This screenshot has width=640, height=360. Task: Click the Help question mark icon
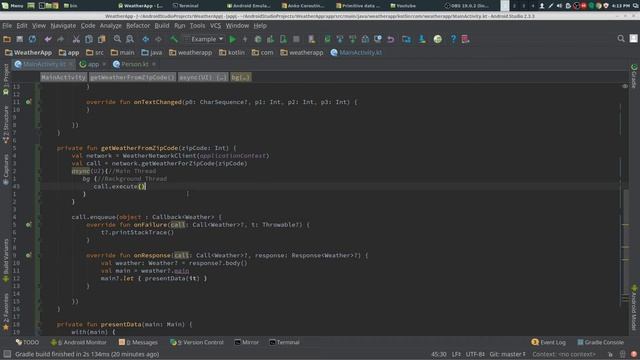pyautogui.click(x=453, y=39)
